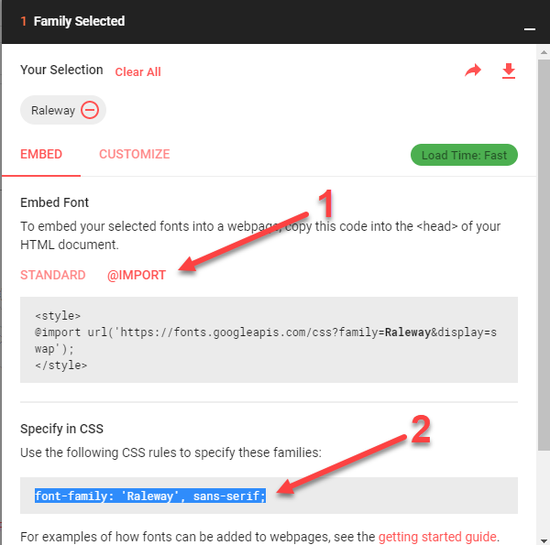Remove Raleway with the minus icon
Screen dimensions: 550x545
tap(90, 110)
